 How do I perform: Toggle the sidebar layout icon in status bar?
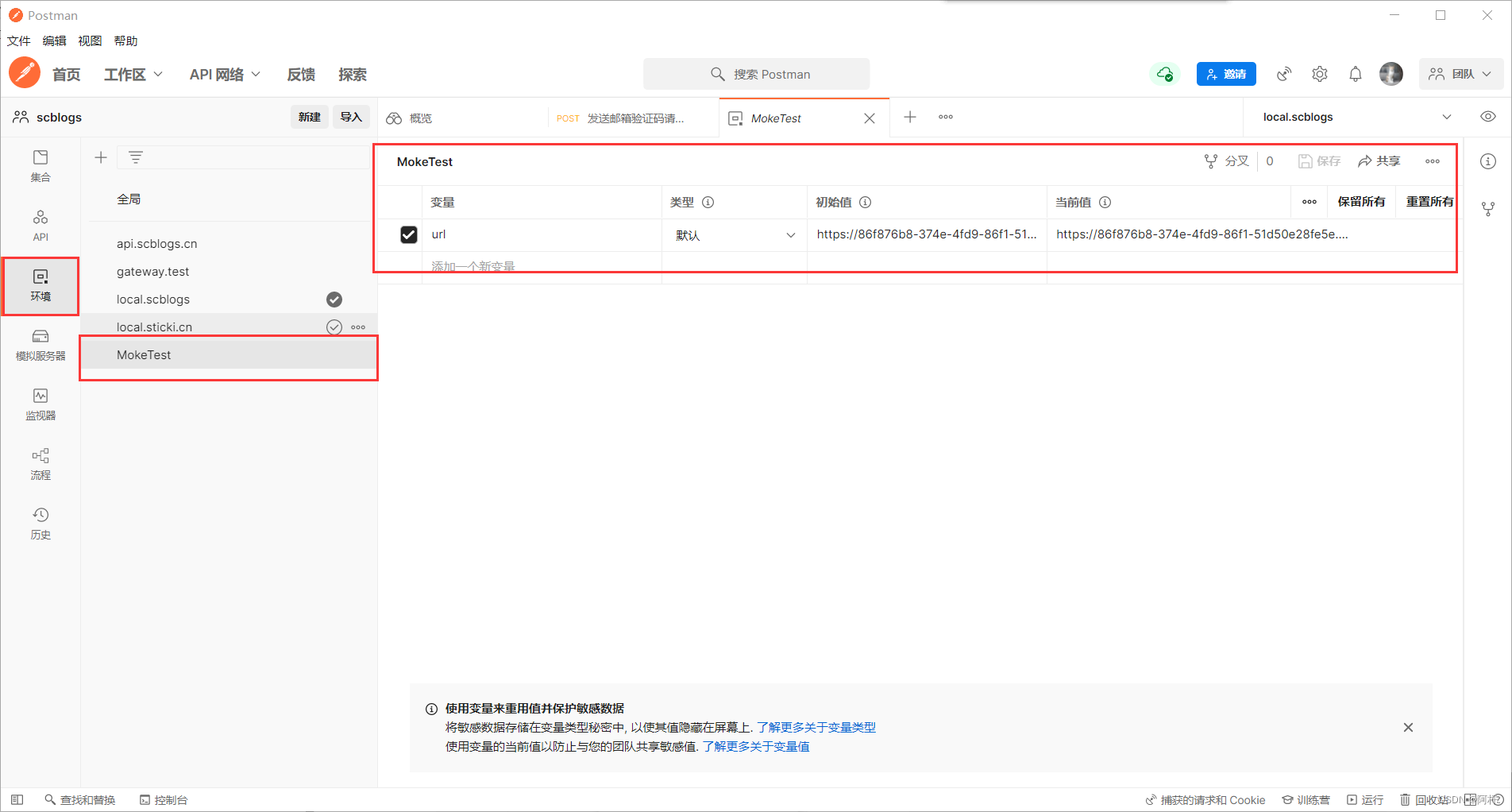click(17, 800)
